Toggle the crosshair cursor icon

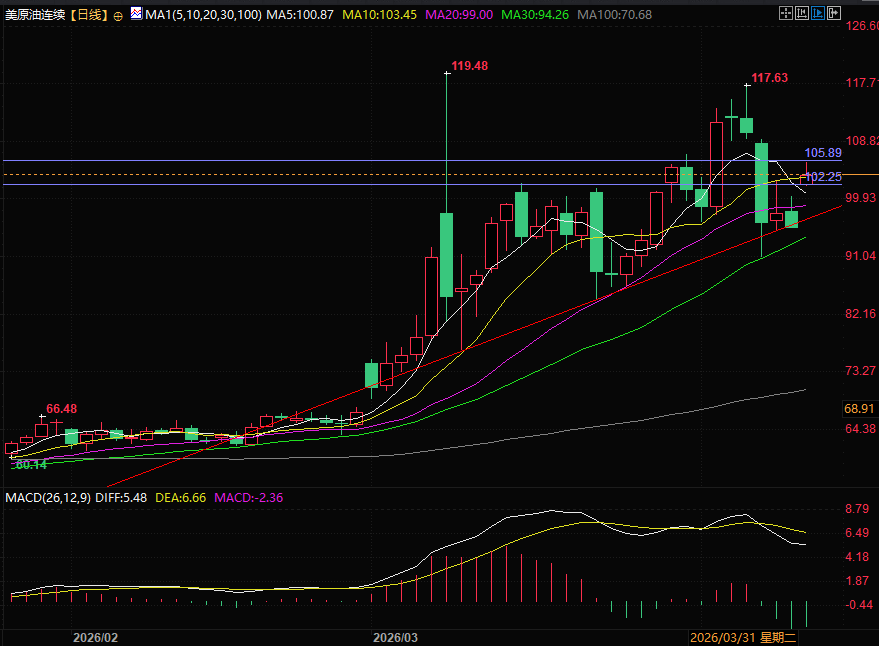[786, 13]
